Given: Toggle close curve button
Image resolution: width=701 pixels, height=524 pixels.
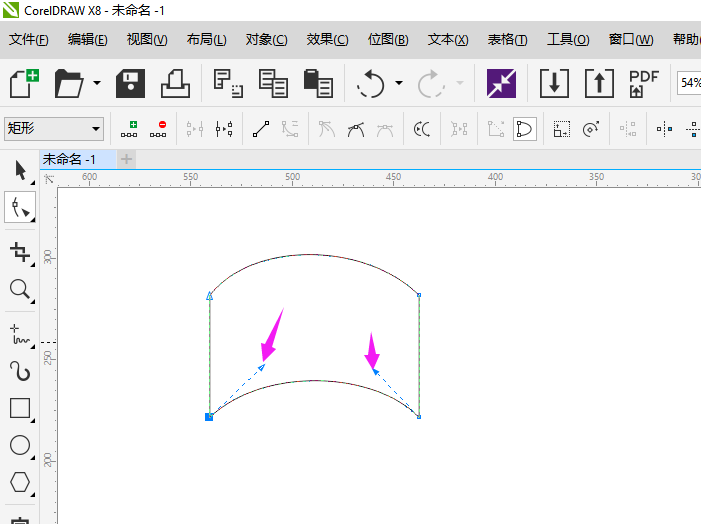Looking at the screenshot, I should click(x=524, y=129).
